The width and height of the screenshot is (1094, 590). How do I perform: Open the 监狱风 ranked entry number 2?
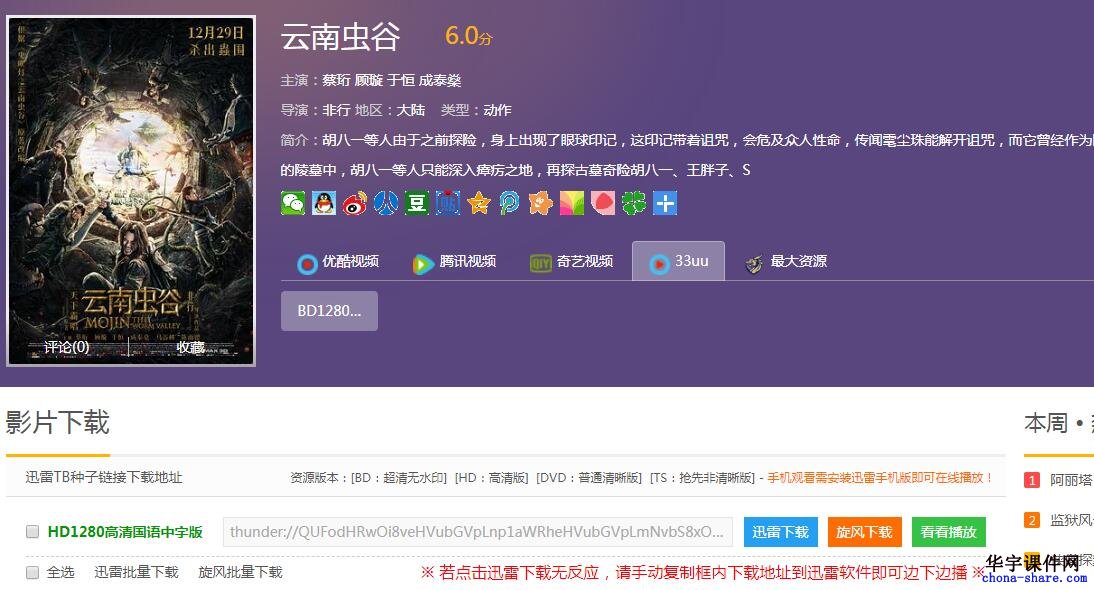[1071, 520]
